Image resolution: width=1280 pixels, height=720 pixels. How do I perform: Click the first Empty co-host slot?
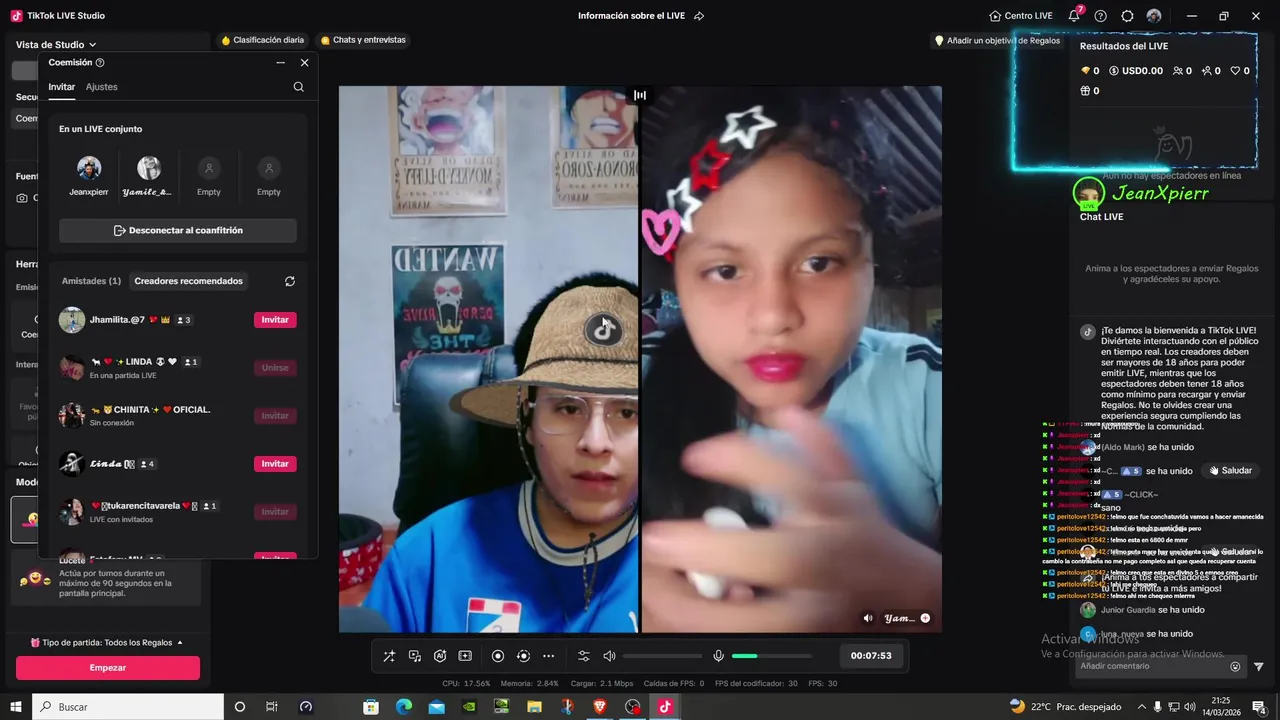pos(209,168)
